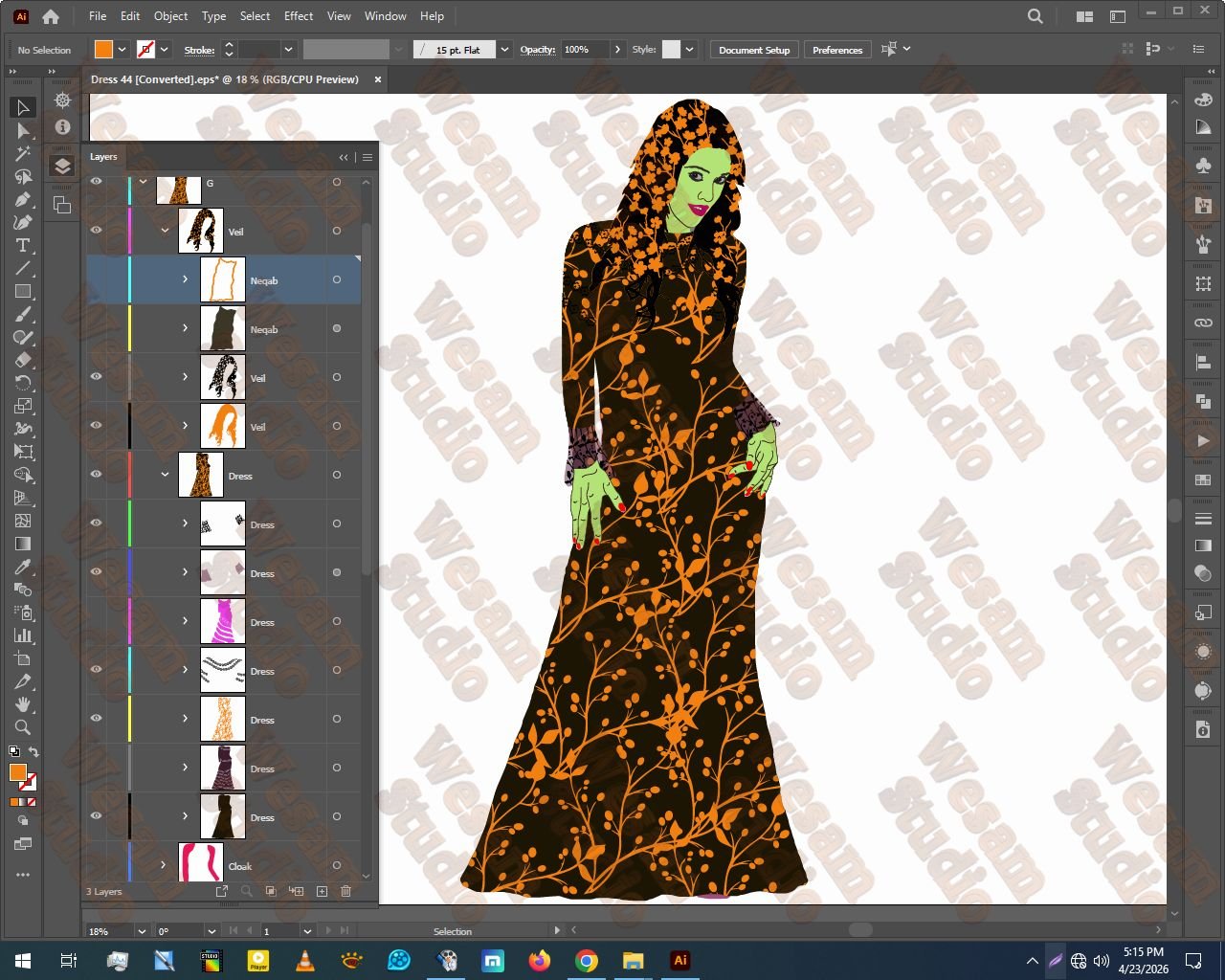The width and height of the screenshot is (1225, 980).
Task: Hide Dress sublayer with checkered cuffs thumbnail
Action: (96, 523)
